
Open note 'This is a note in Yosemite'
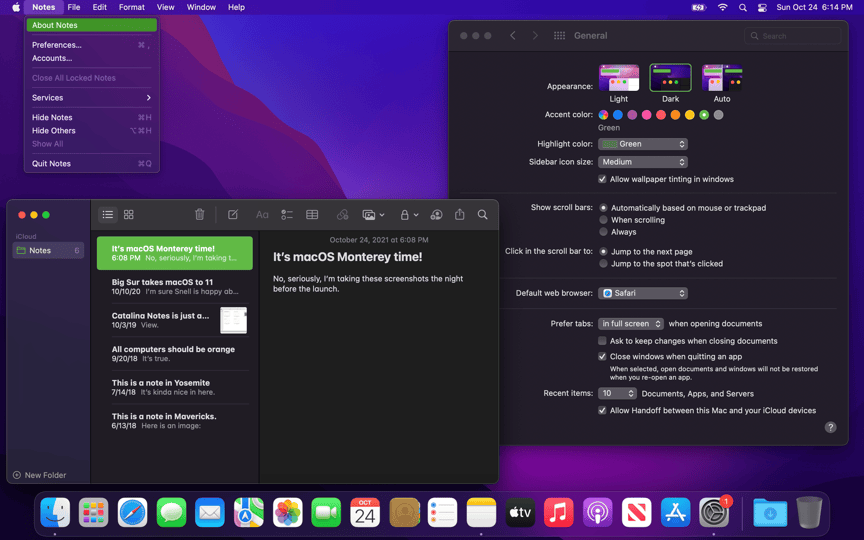click(x=175, y=387)
